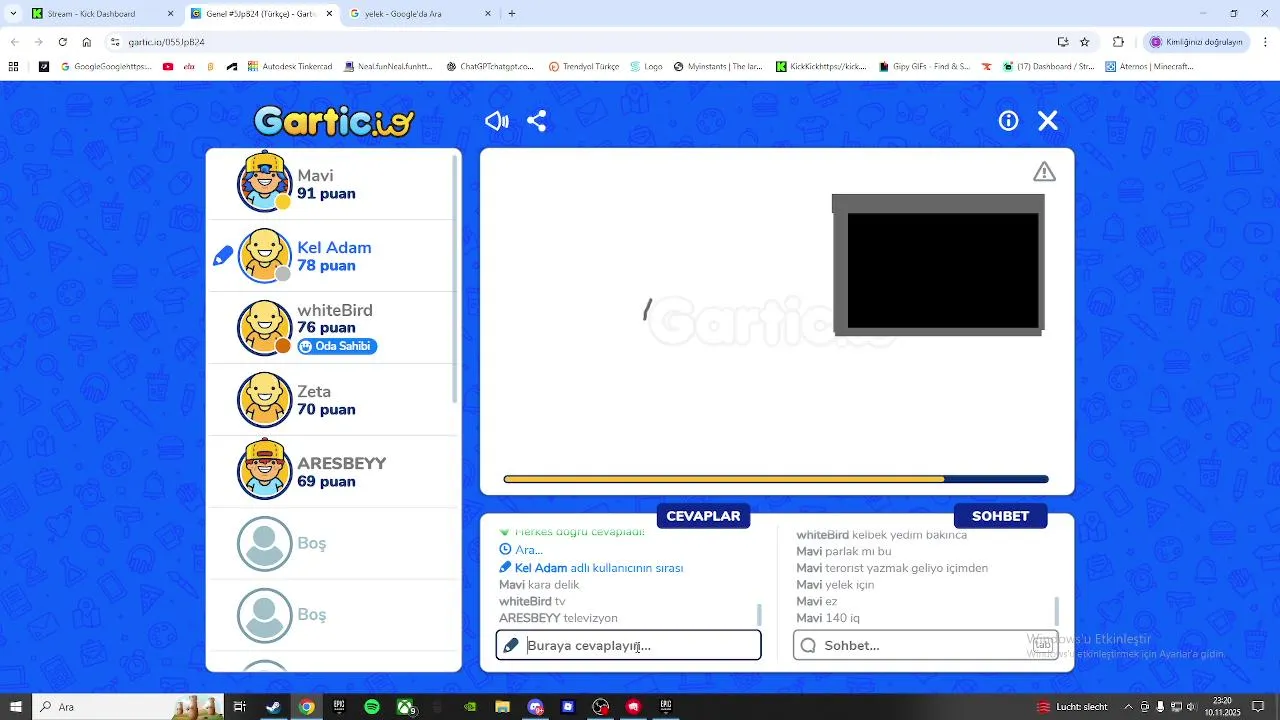
Task: Show hidden system tray icons
Action: pyautogui.click(x=1129, y=707)
